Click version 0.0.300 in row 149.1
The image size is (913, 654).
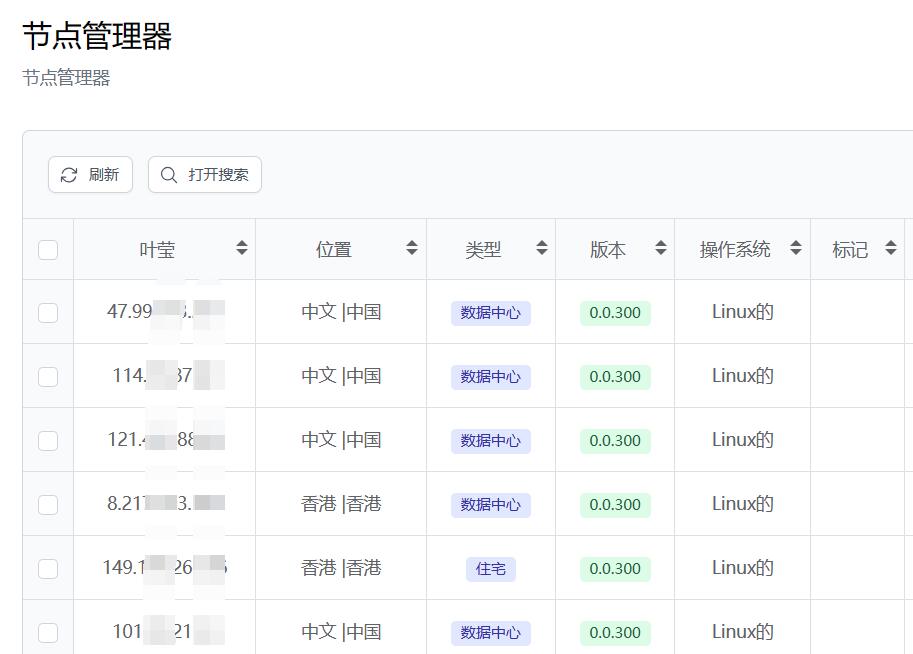tap(615, 569)
